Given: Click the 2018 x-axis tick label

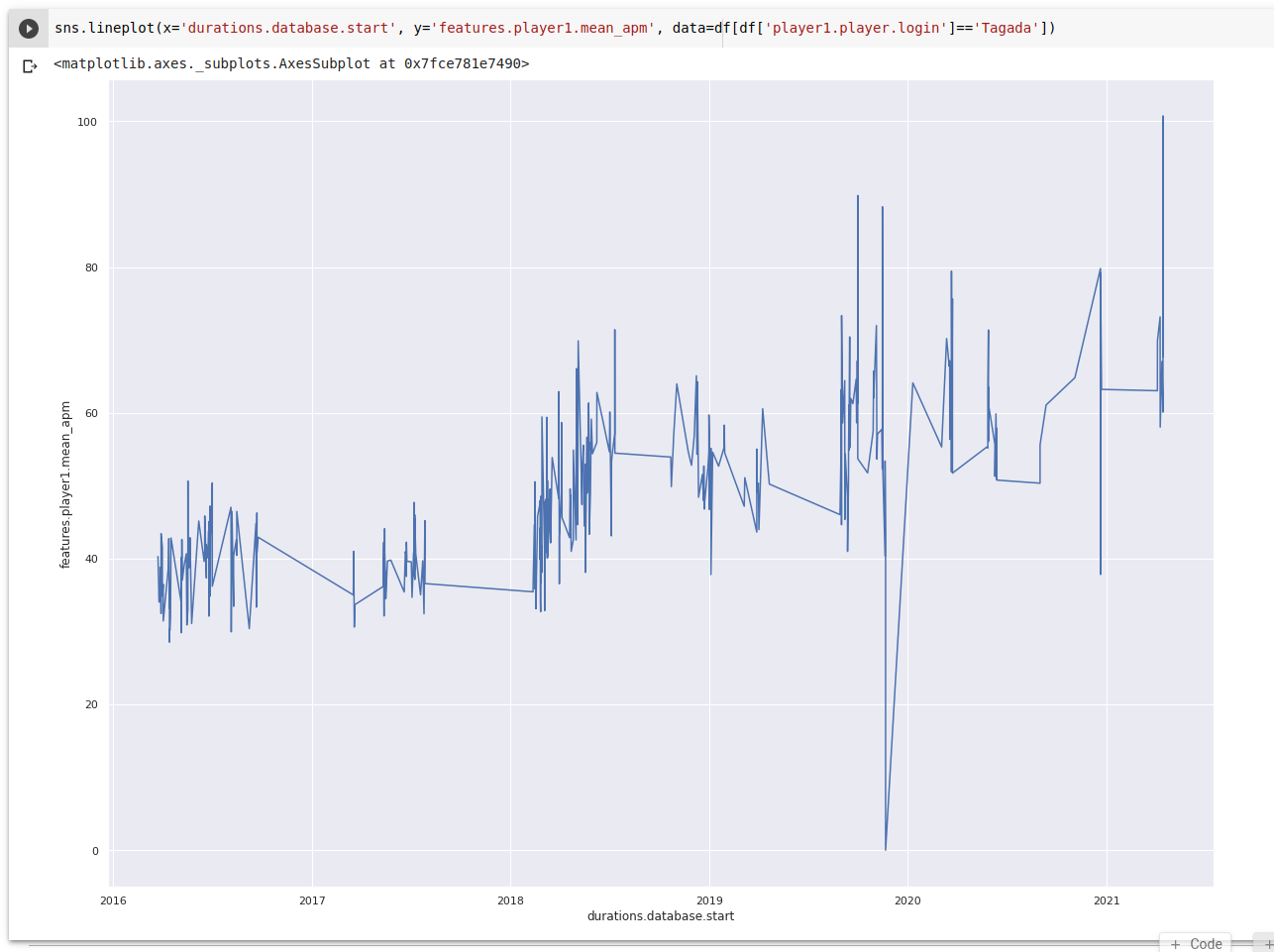Looking at the screenshot, I should tap(510, 900).
